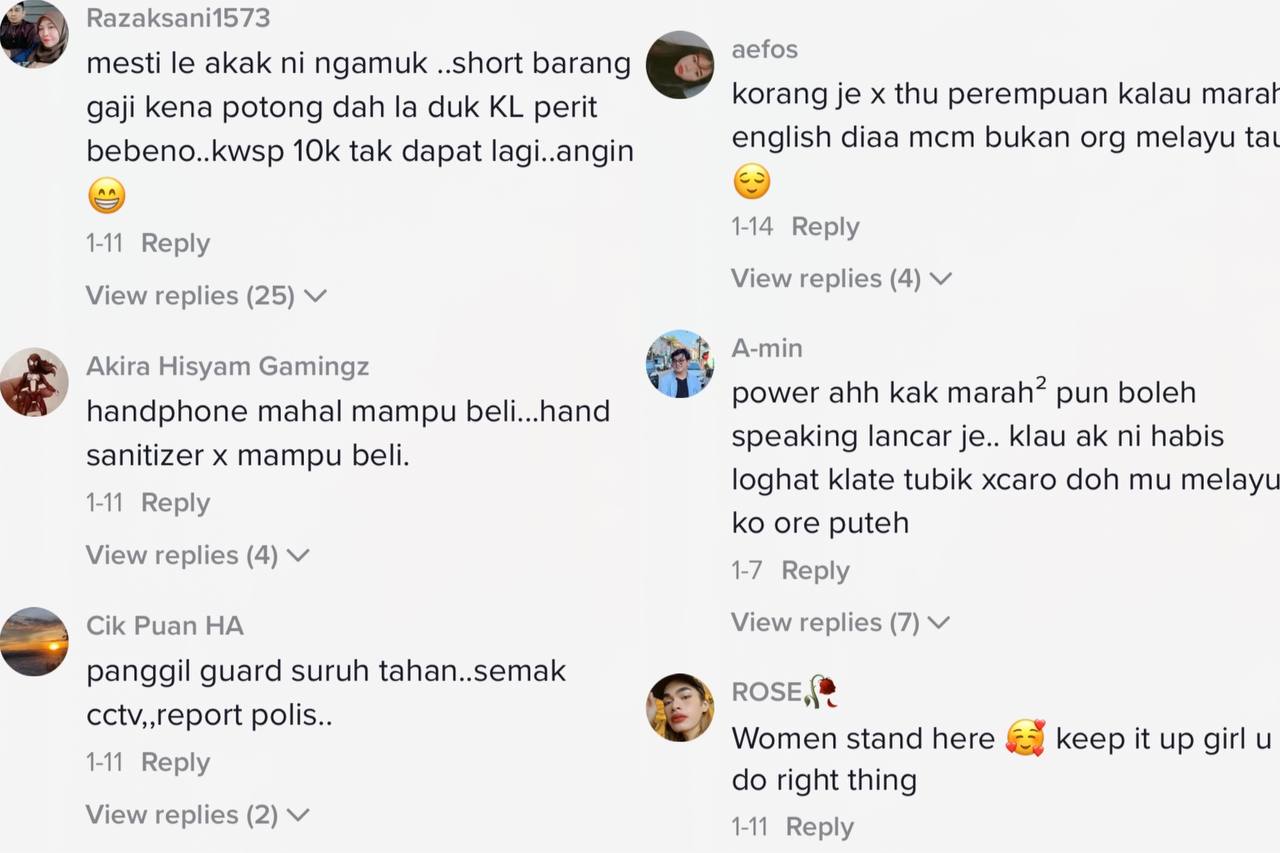Expand 4 replies under Akira Hisyam comment
The width and height of the screenshot is (1280, 853).
pyautogui.click(x=197, y=555)
